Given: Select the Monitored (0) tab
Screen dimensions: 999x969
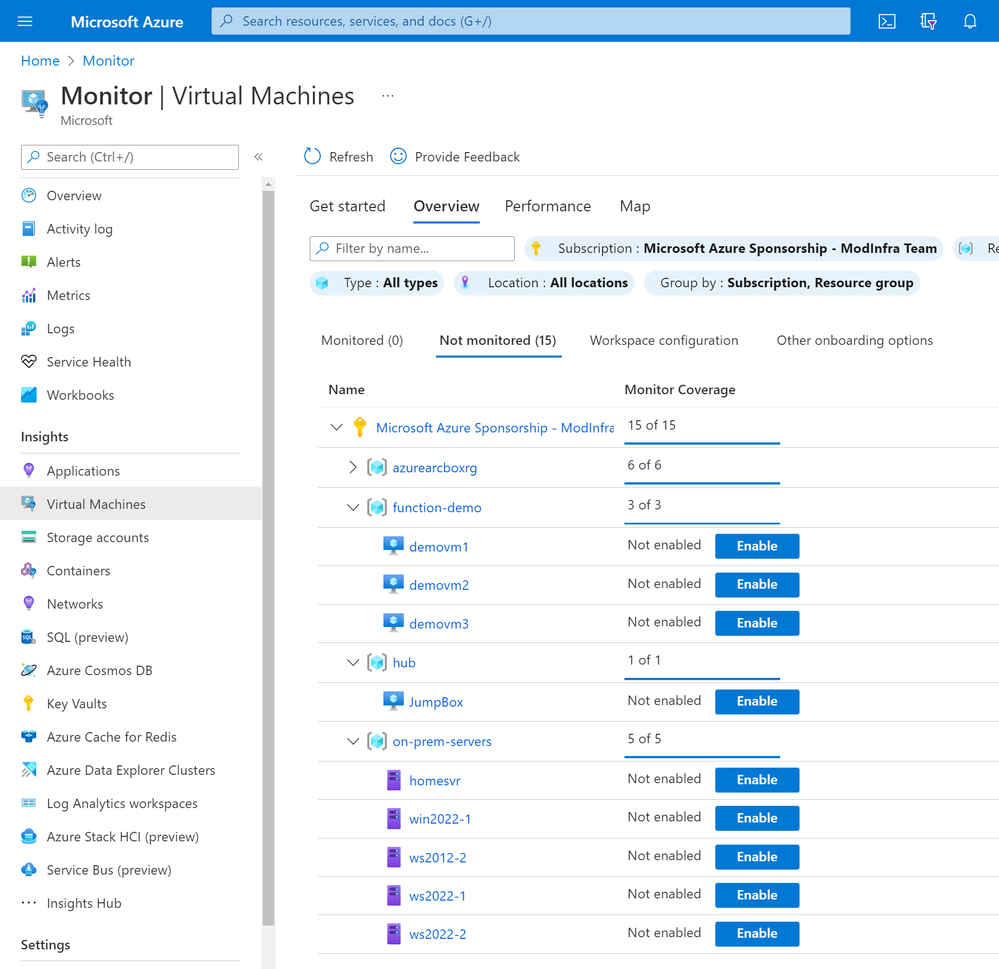Looking at the screenshot, I should point(362,340).
